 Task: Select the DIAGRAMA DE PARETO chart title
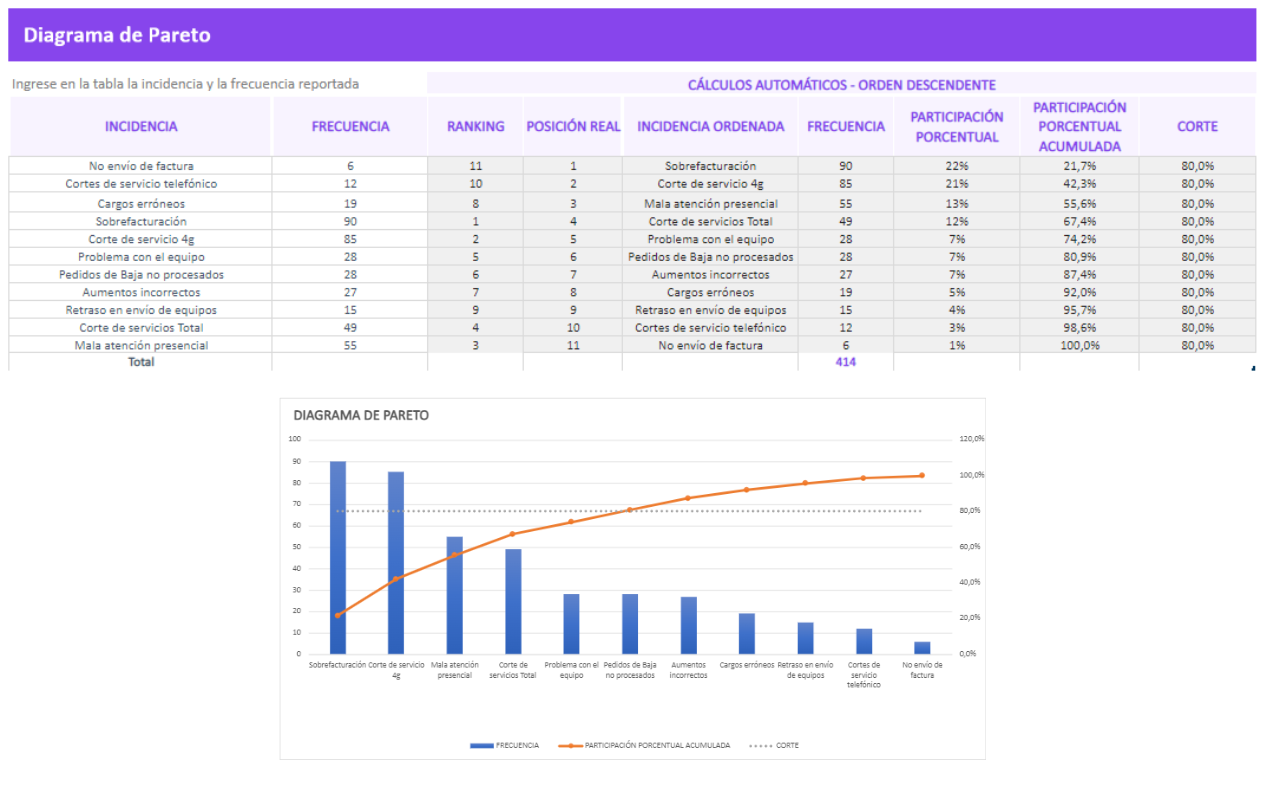pos(361,415)
